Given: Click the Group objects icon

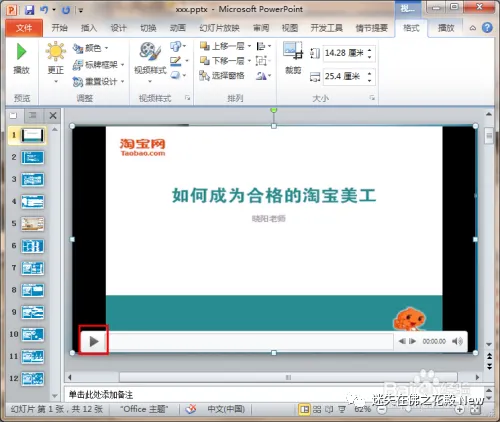Looking at the screenshot, I should click(263, 61).
